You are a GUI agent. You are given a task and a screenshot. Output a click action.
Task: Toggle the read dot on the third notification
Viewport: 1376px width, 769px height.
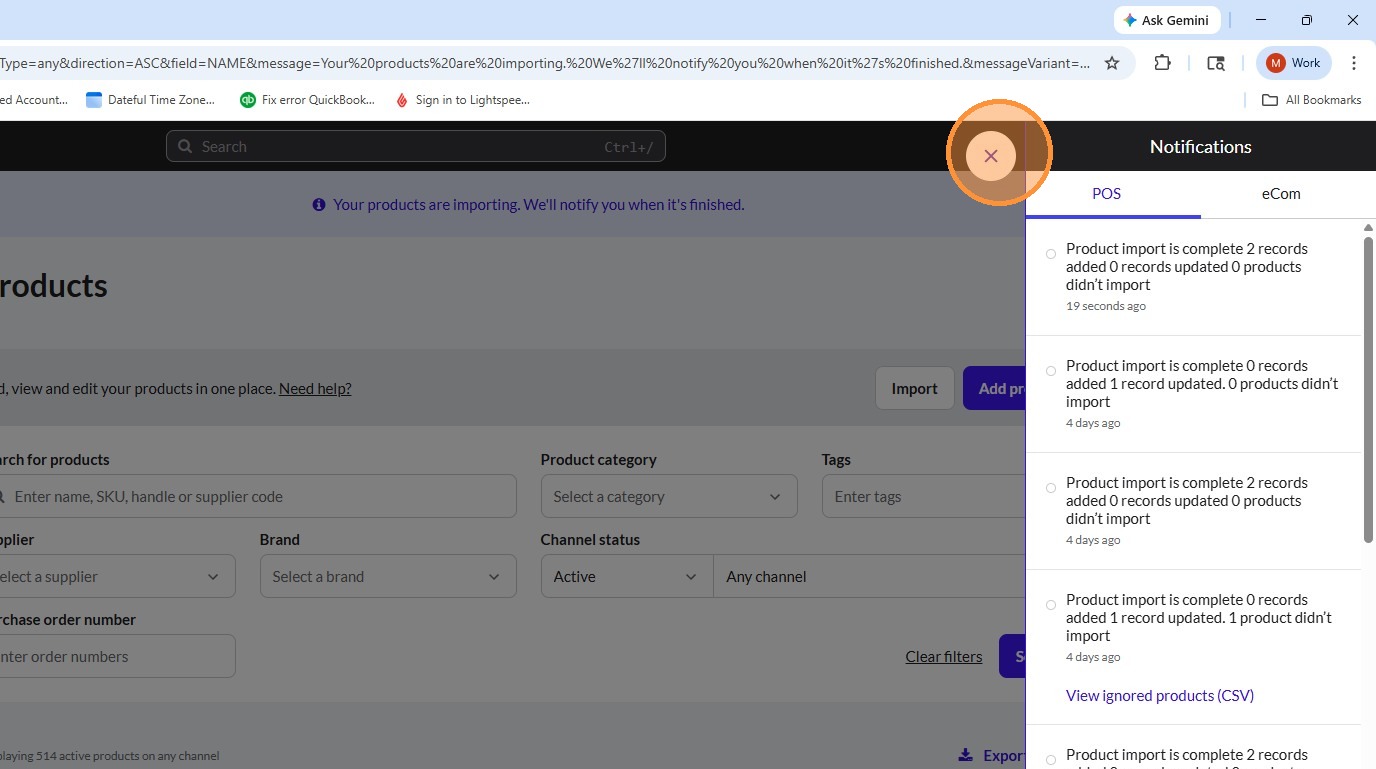[x=1051, y=488]
